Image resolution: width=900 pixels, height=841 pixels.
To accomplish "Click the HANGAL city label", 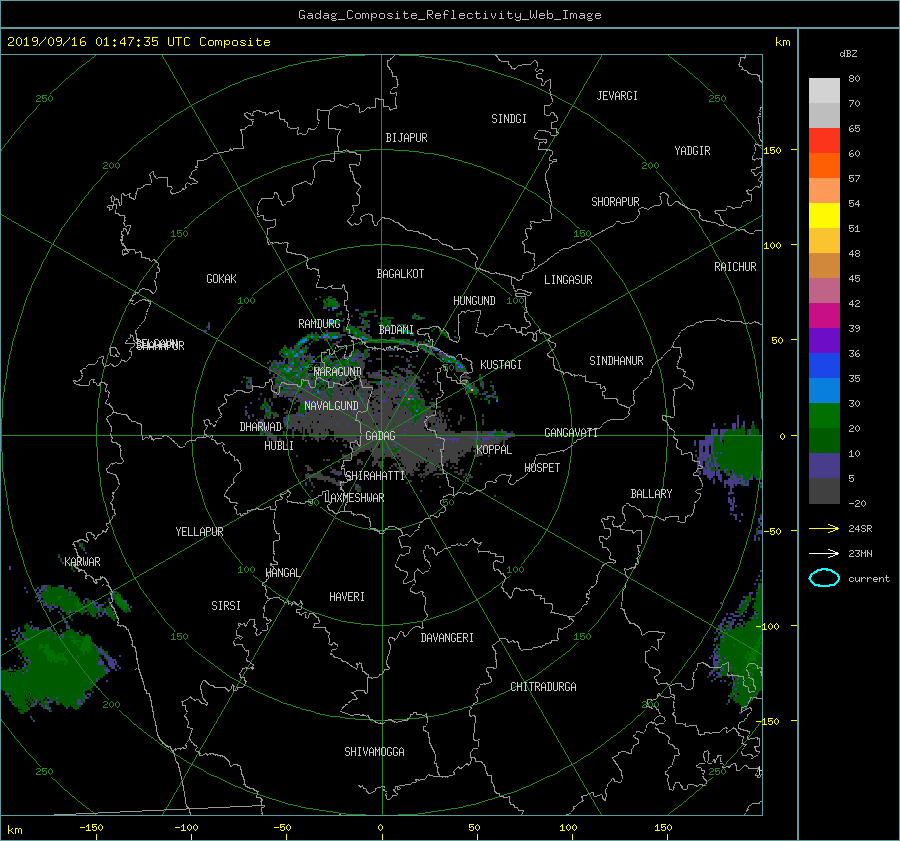I will click(x=282, y=573).
